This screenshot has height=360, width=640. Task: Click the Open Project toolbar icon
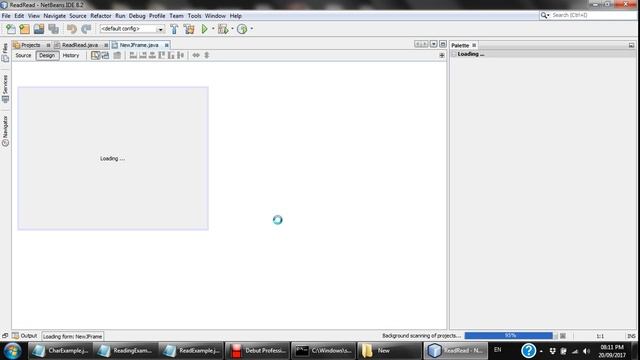(x=39, y=29)
